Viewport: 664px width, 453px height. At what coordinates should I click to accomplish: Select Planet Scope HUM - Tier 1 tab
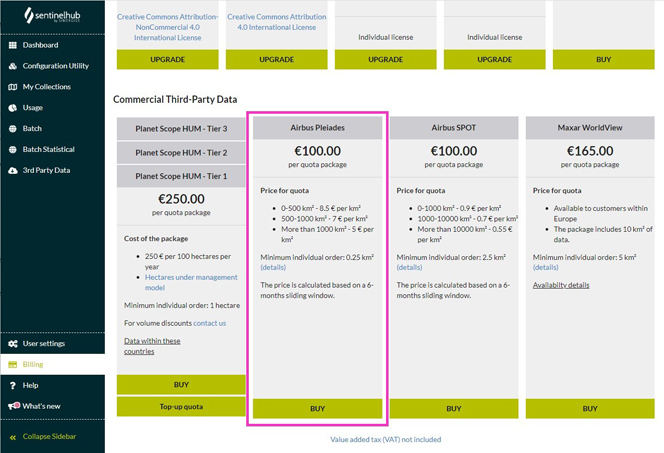[181, 176]
